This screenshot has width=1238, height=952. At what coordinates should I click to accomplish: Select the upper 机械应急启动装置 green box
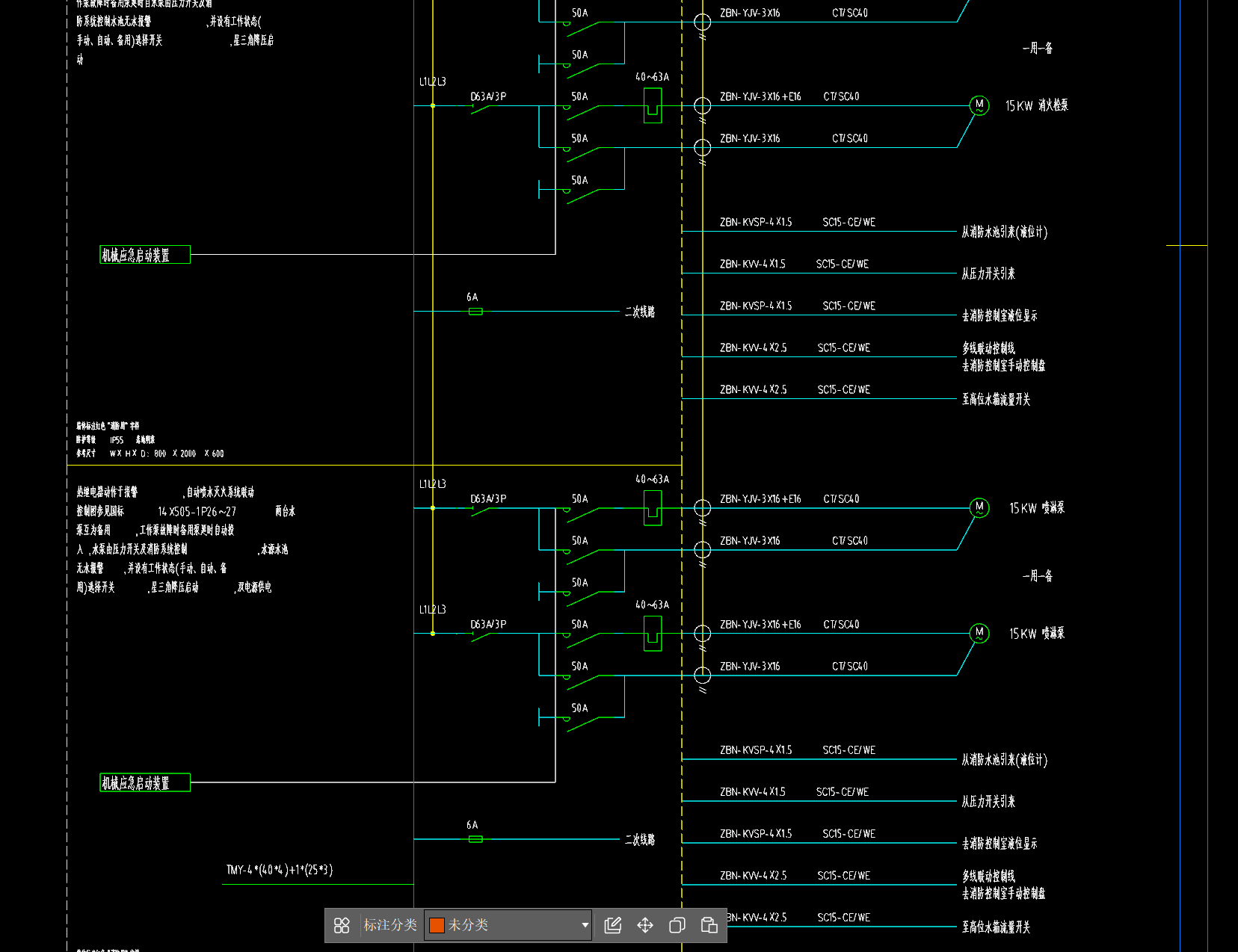click(x=145, y=255)
